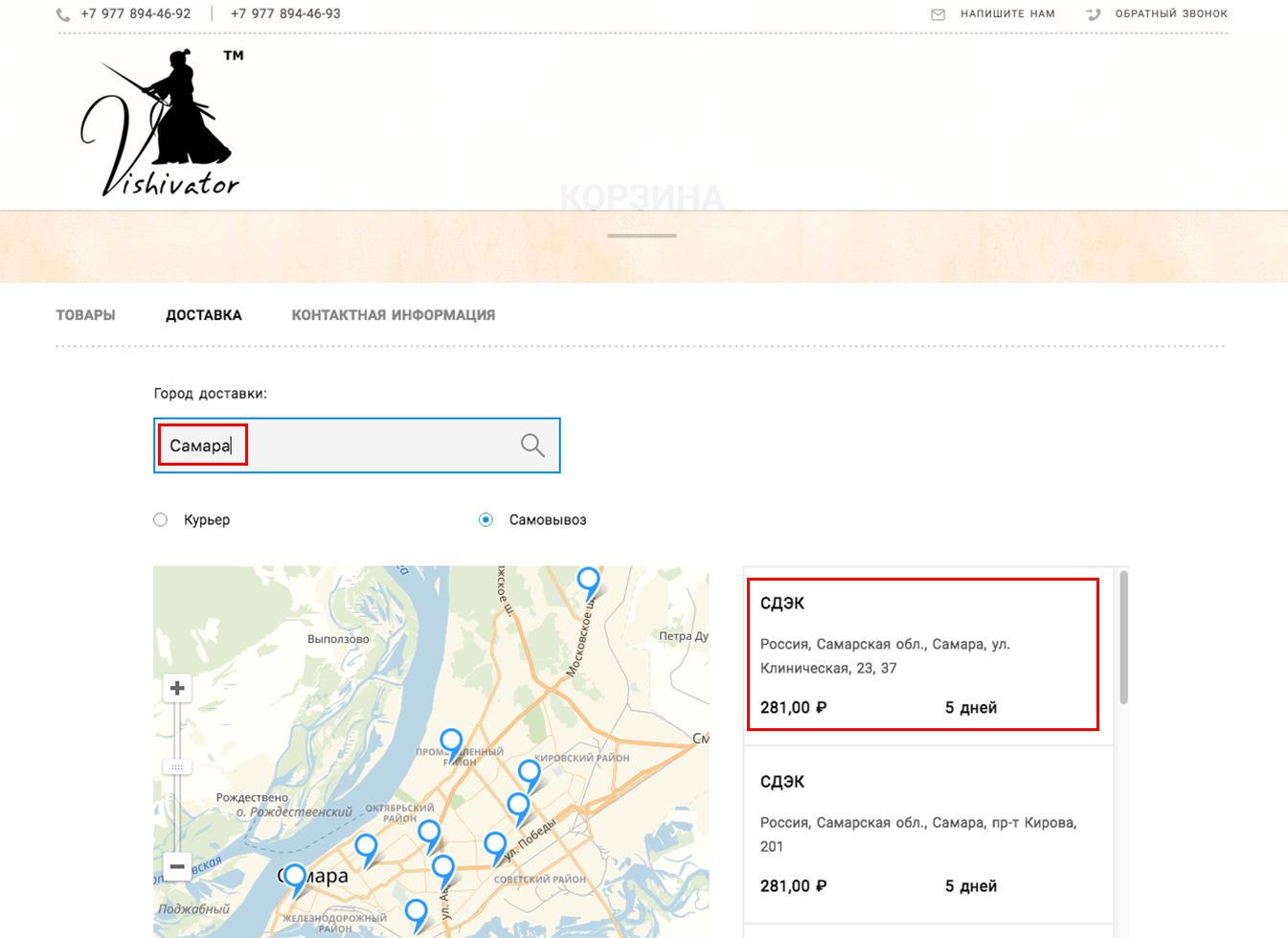The height and width of the screenshot is (938, 1288).
Task: Click the map pin in Кировский район
Action: [530, 773]
